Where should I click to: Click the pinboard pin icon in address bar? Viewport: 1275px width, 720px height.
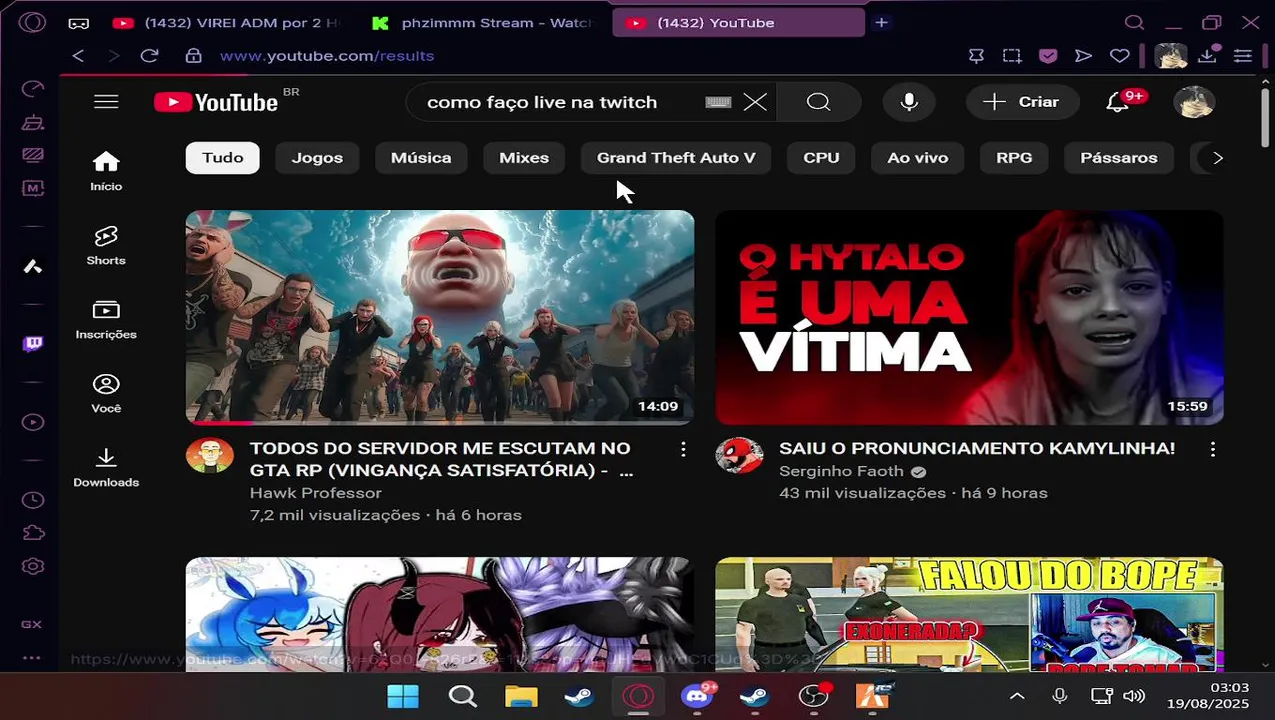pos(976,56)
